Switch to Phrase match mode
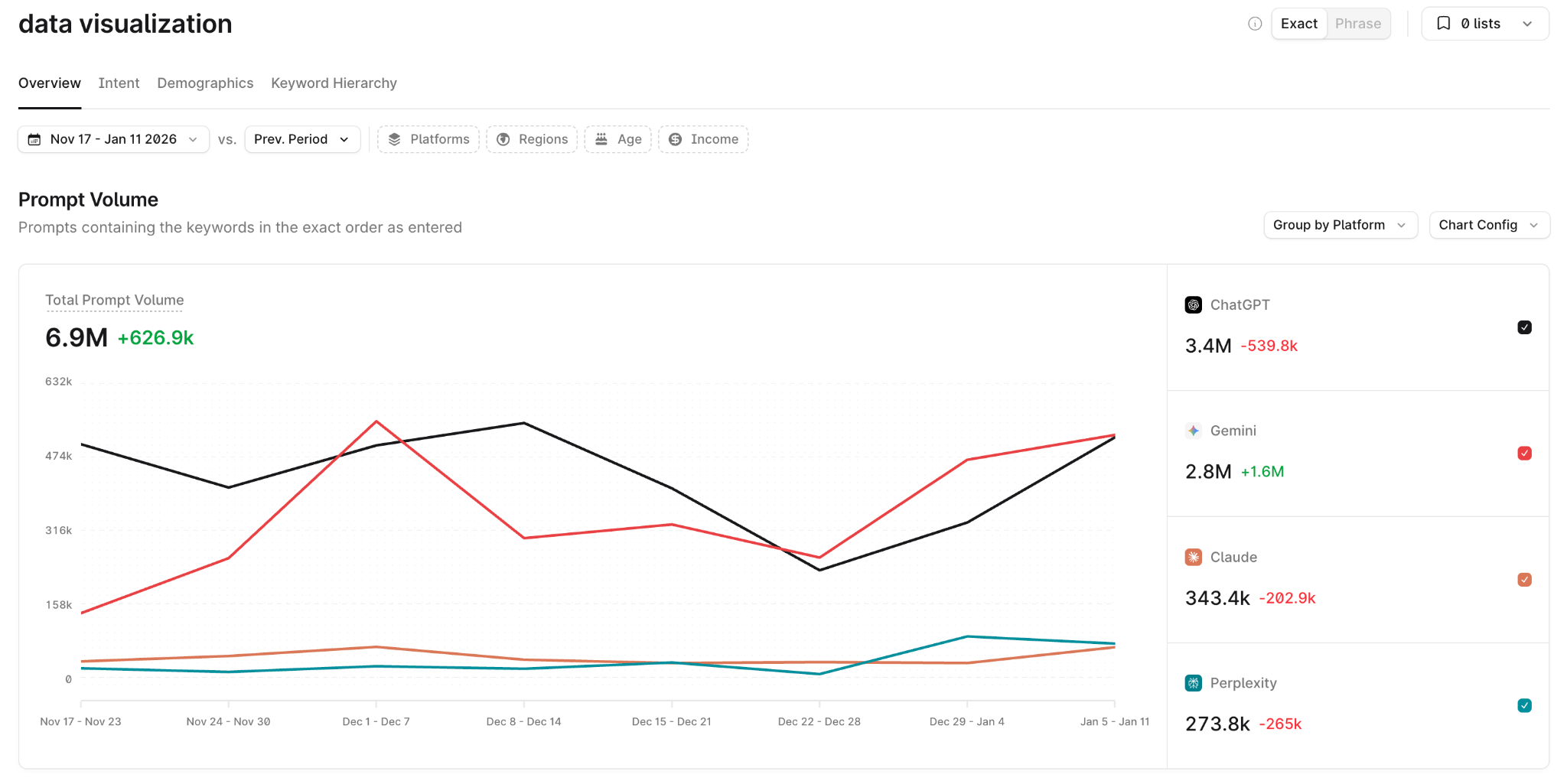 click(x=1358, y=24)
